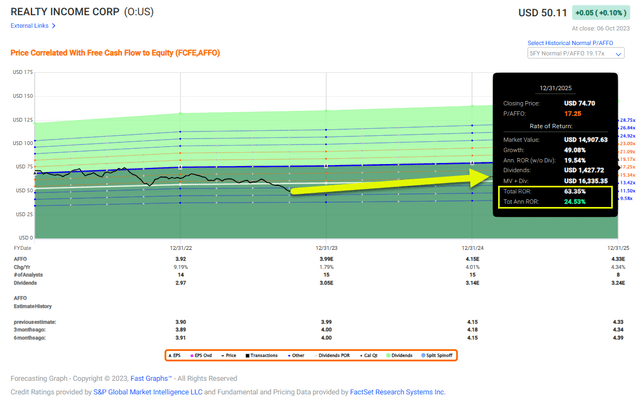Click the Dividends USD 1,427.72 value

coord(584,170)
